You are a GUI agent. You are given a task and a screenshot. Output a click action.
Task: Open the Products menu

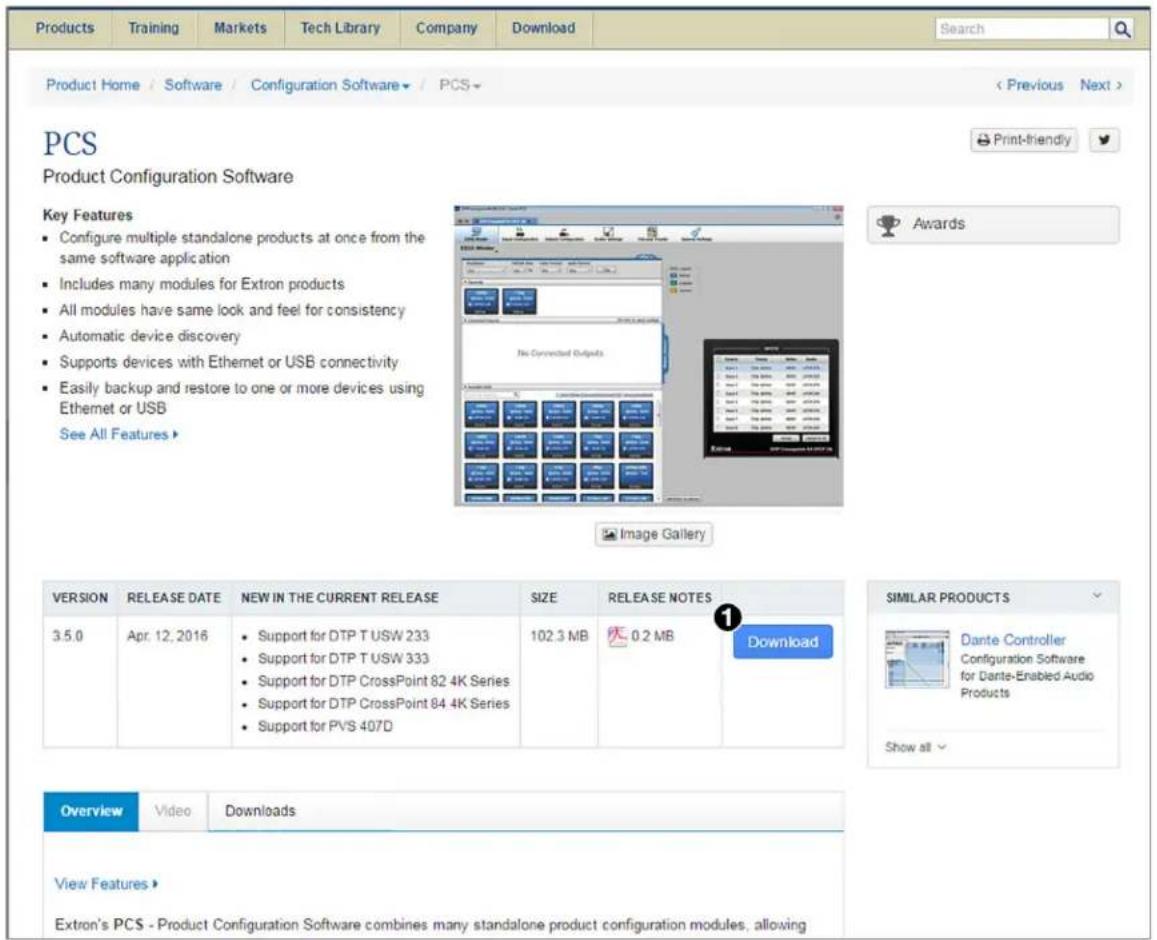pyautogui.click(x=65, y=28)
